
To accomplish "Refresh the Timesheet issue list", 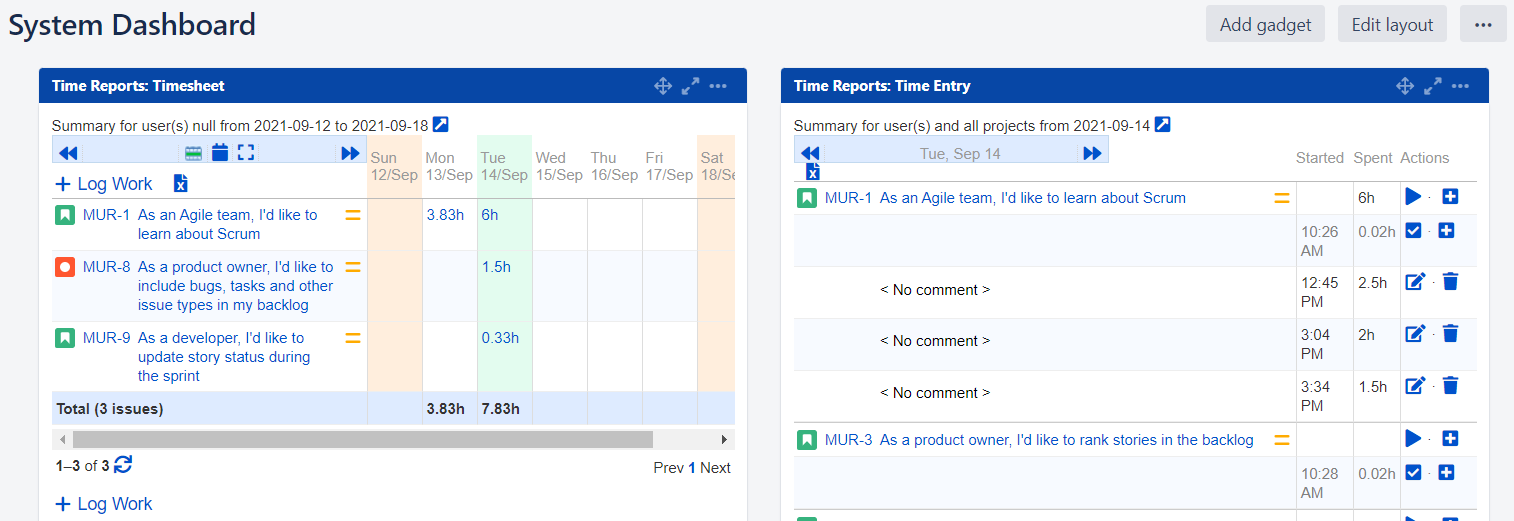I will (x=123, y=465).
